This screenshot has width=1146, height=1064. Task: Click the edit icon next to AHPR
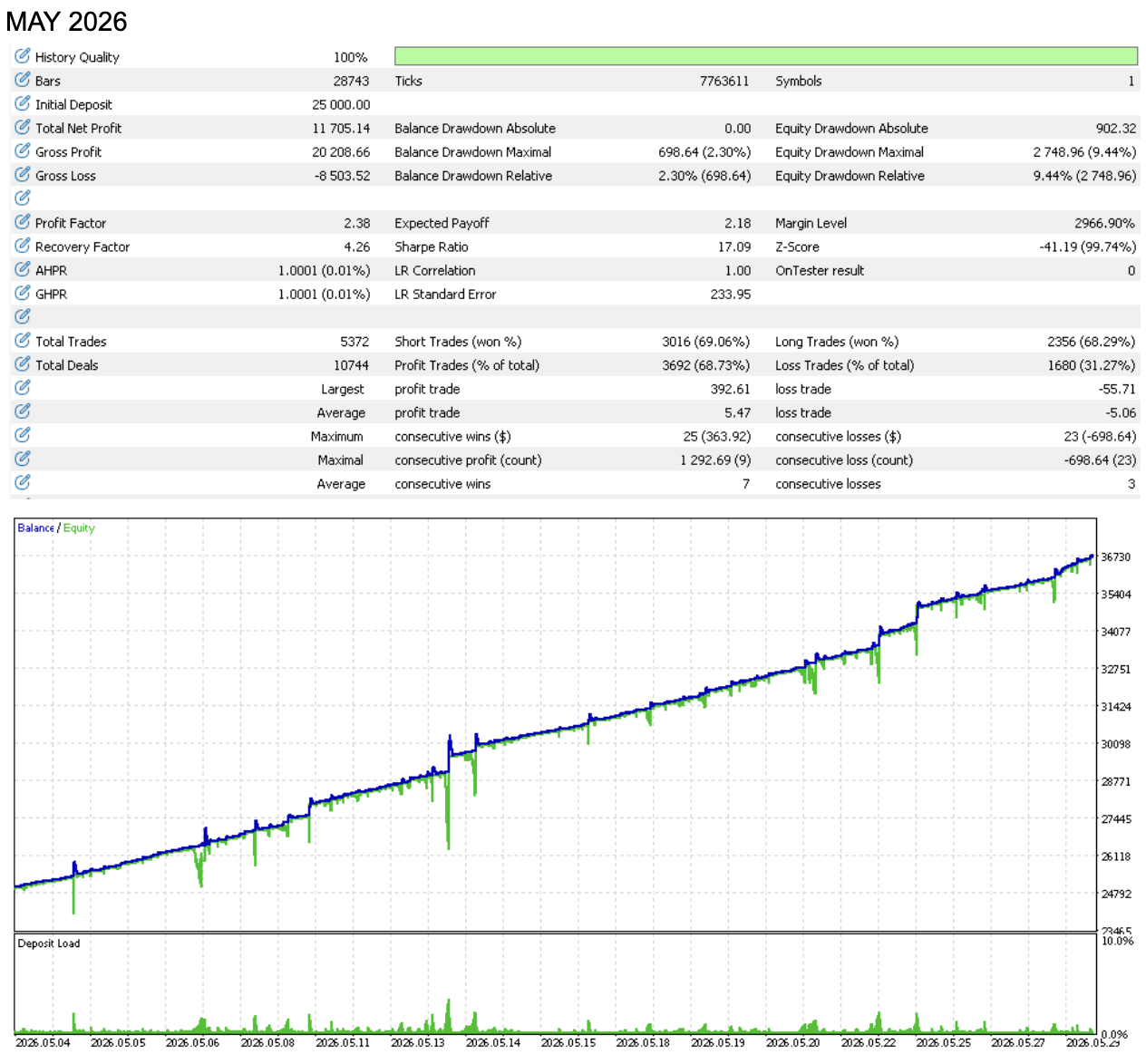(x=23, y=269)
